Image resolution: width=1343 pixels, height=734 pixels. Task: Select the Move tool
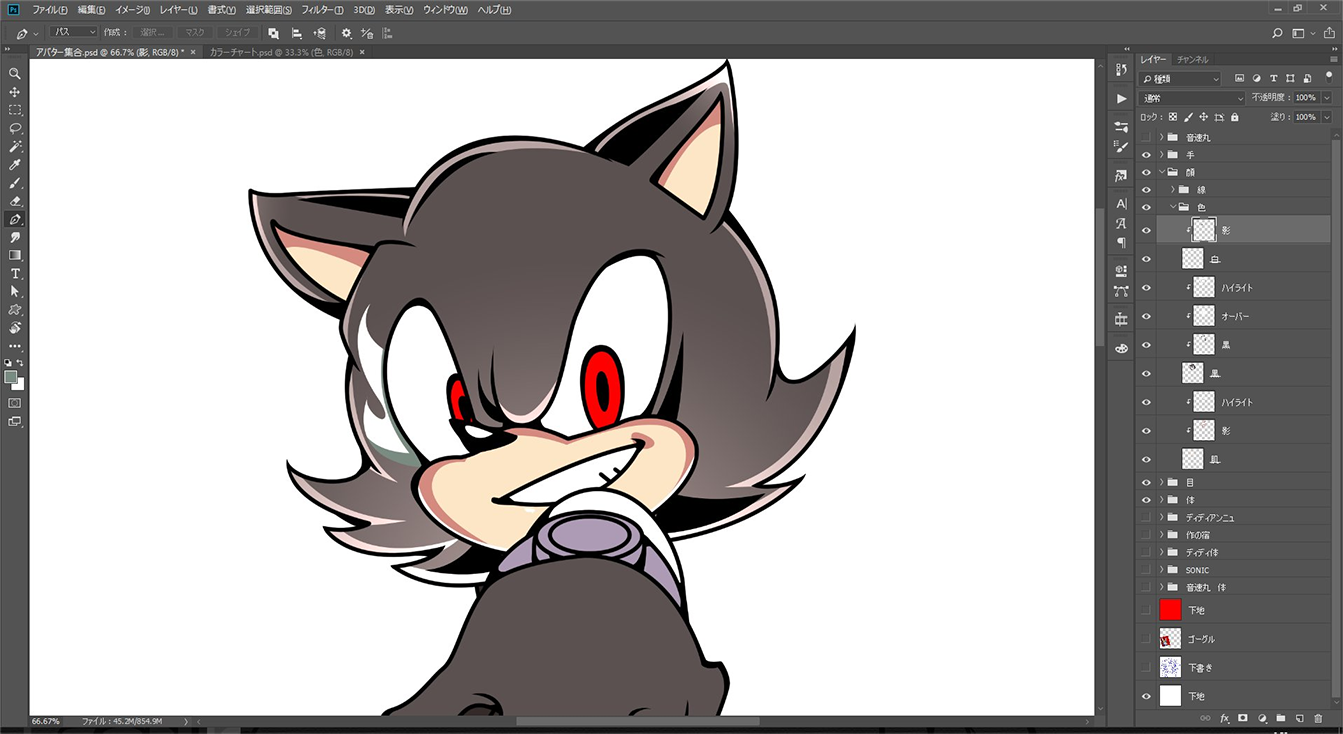[x=15, y=92]
